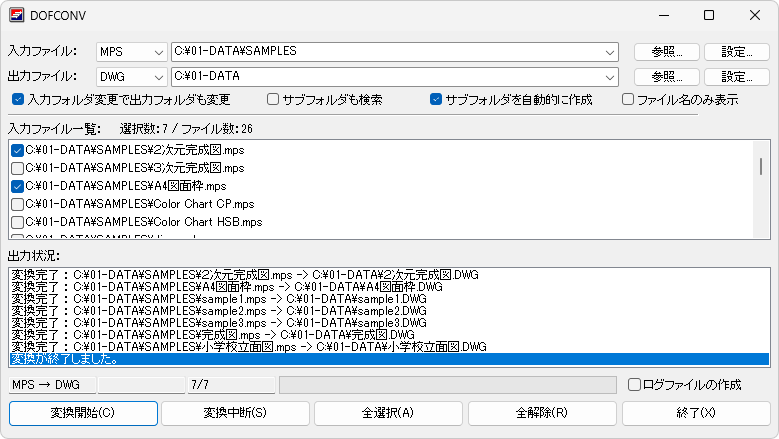
Task: Enable ログファイルの作成 checkbox
Action: [634, 384]
